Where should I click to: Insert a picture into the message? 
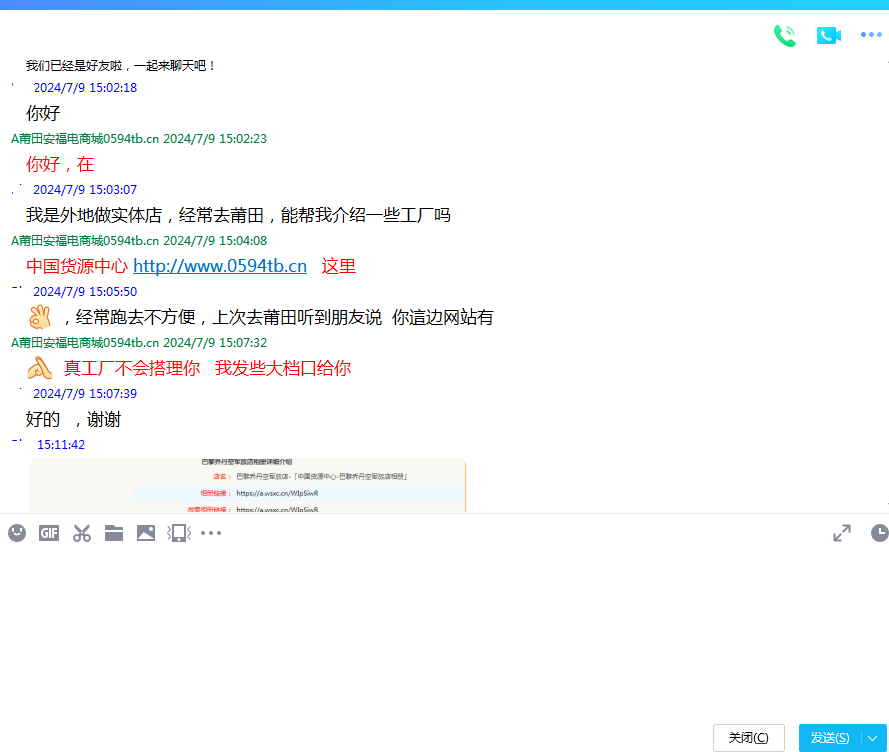(x=146, y=533)
